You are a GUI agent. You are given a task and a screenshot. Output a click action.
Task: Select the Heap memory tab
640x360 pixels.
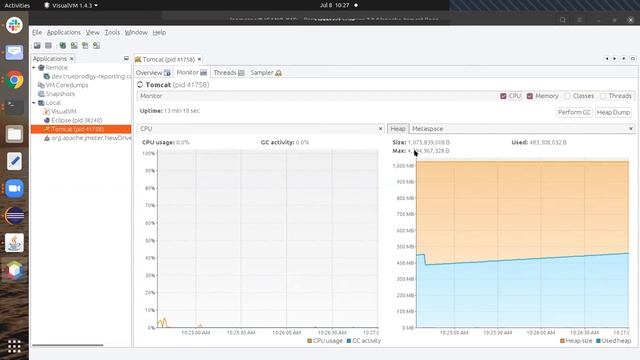point(398,129)
